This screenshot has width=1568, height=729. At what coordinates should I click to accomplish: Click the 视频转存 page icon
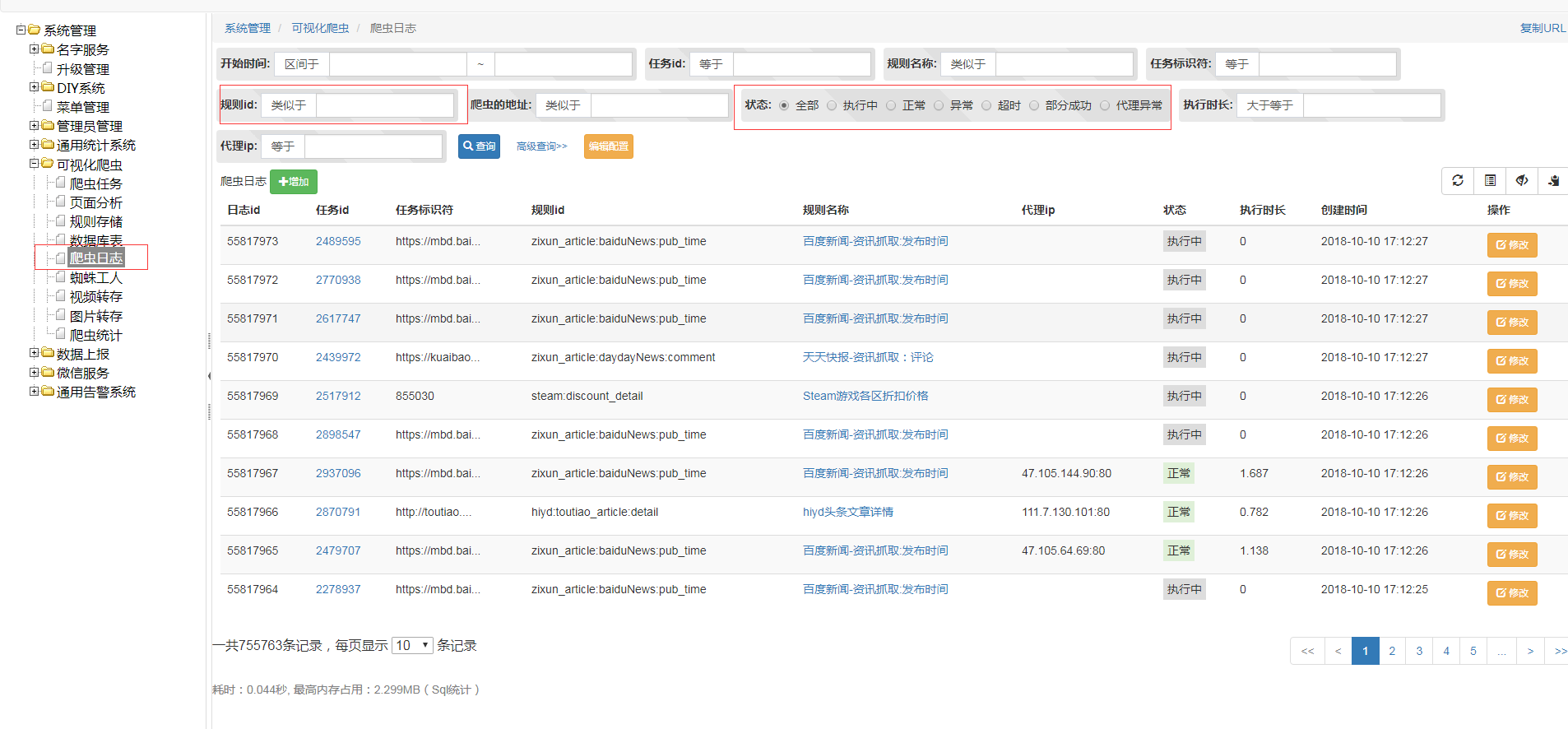click(x=61, y=296)
